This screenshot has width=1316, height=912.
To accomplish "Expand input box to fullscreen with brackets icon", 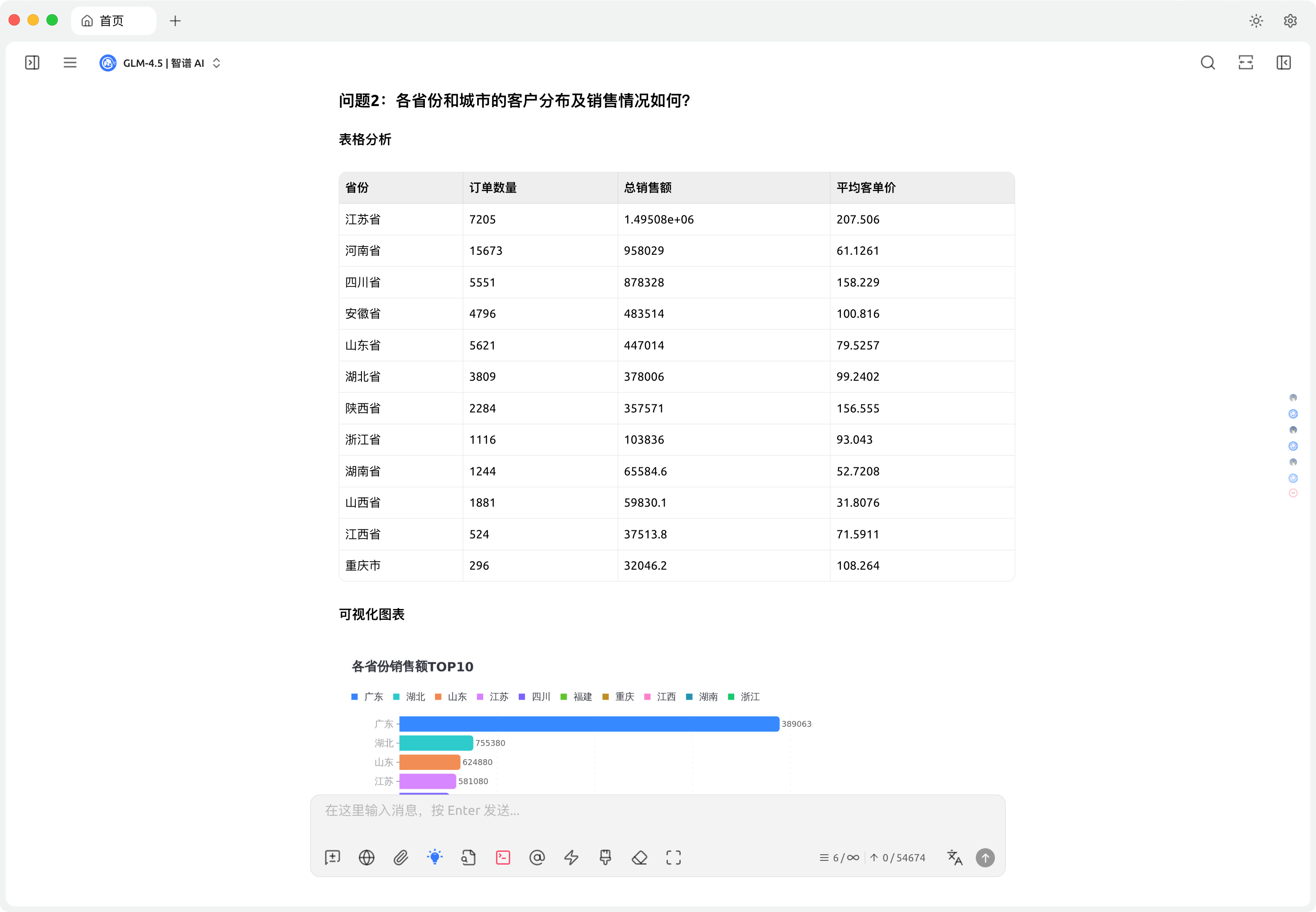I will pyautogui.click(x=674, y=857).
